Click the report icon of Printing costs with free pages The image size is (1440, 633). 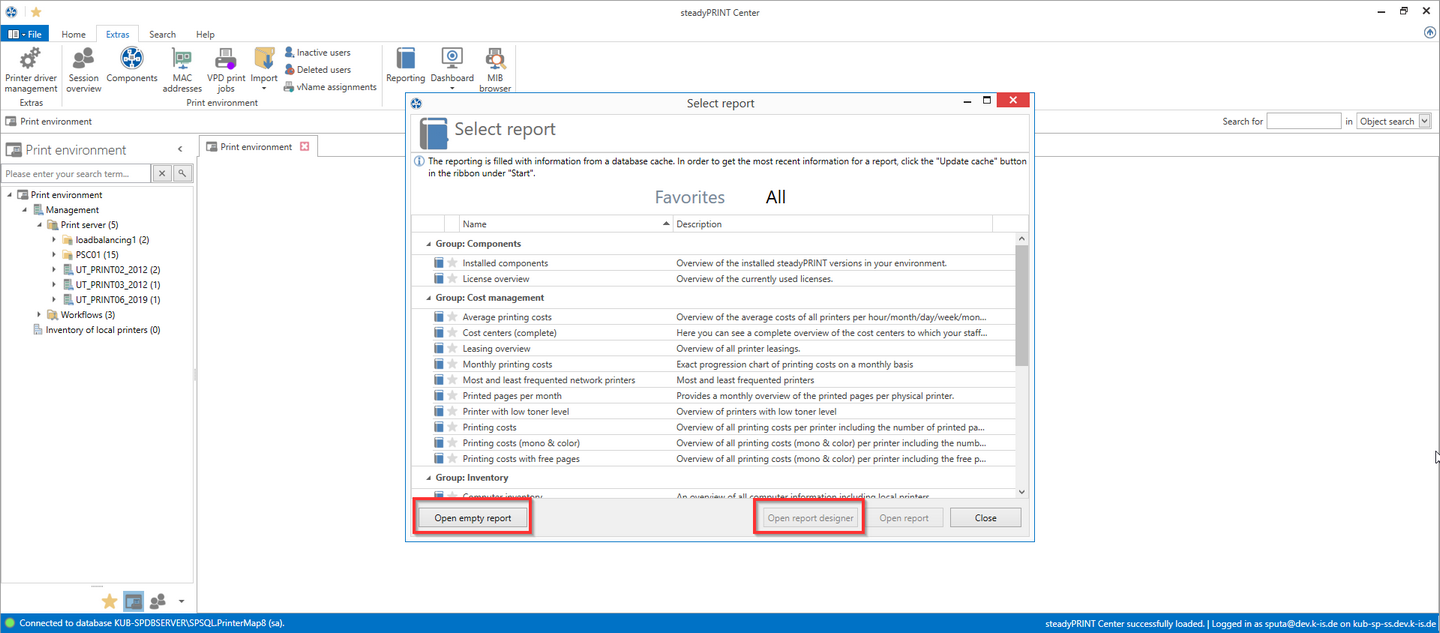coord(438,458)
